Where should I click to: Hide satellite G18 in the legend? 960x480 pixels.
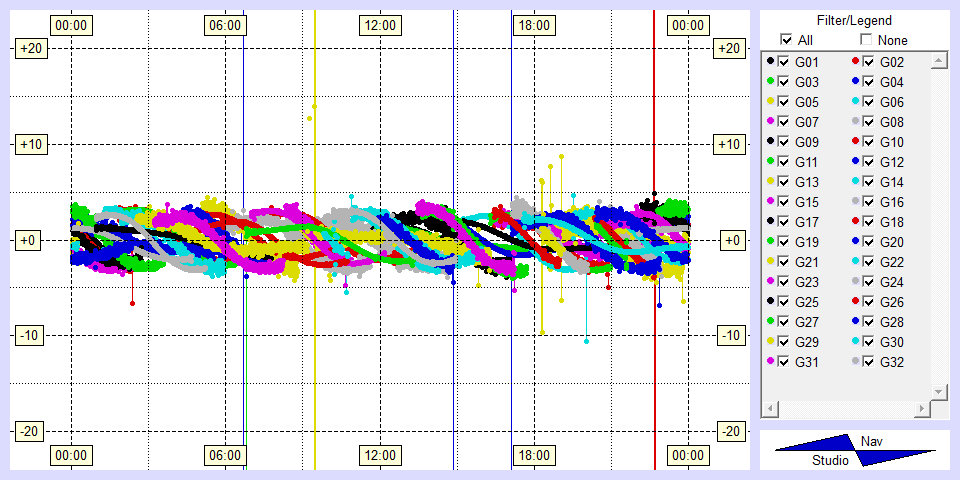coord(868,222)
